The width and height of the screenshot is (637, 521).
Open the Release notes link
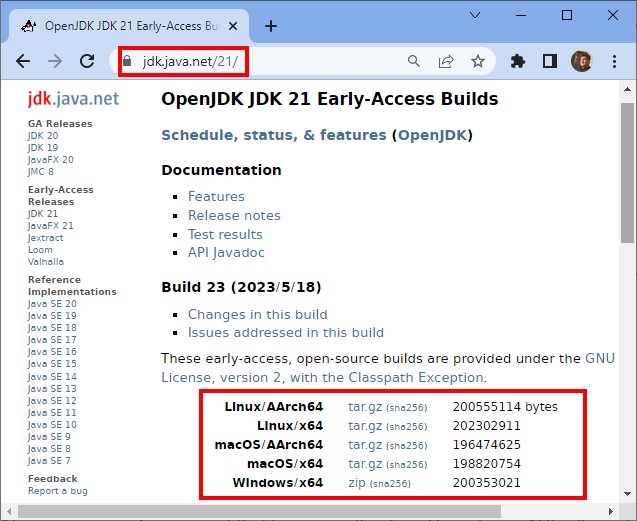click(234, 215)
